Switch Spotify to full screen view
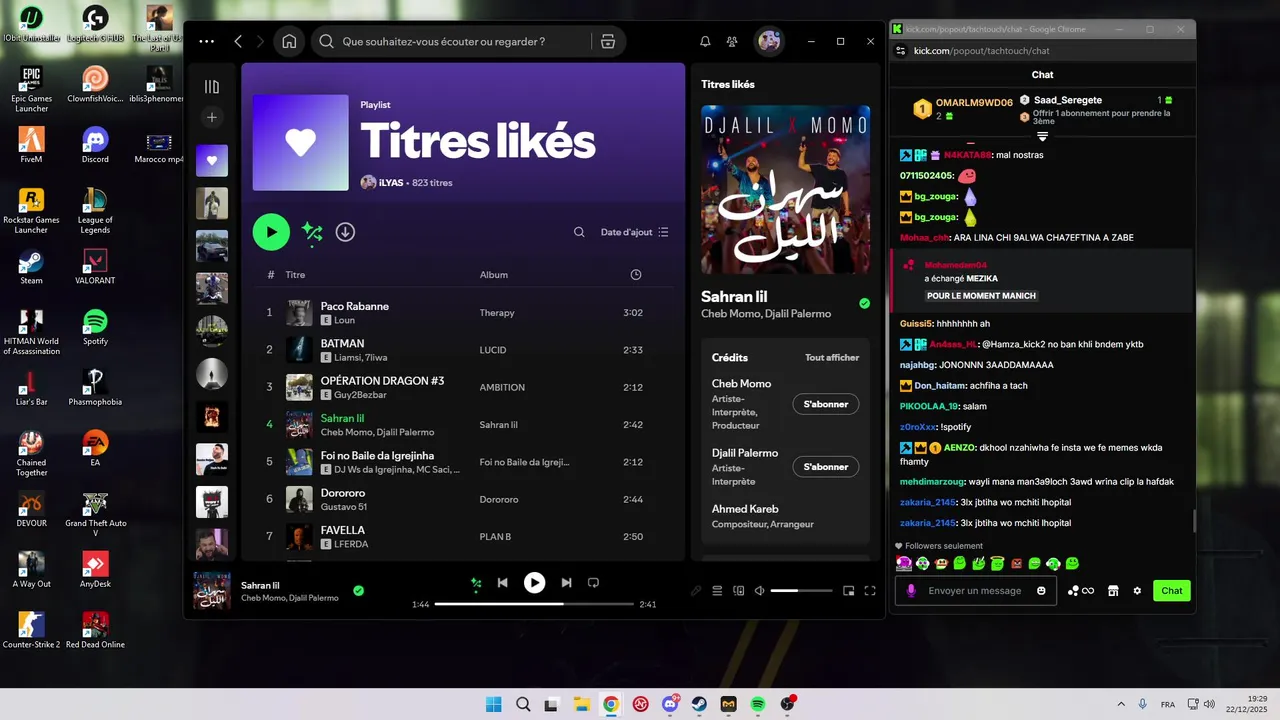Image resolution: width=1280 pixels, height=720 pixels. (x=870, y=591)
